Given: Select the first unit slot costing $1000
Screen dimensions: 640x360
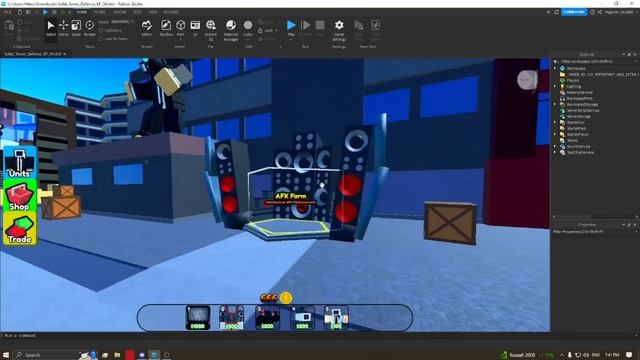Looking at the screenshot, I should point(198,318).
